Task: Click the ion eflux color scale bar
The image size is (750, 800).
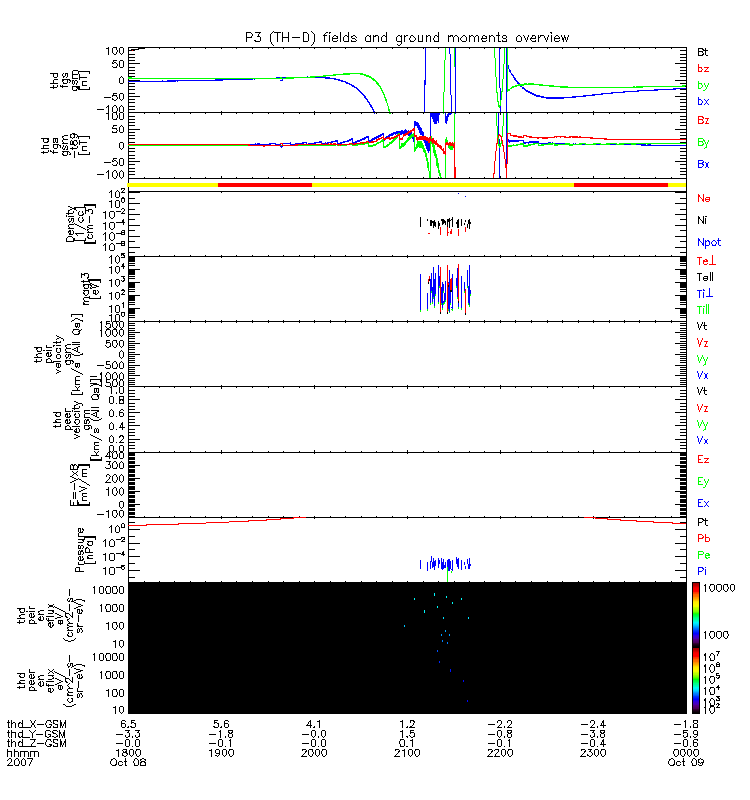Action: click(696, 615)
